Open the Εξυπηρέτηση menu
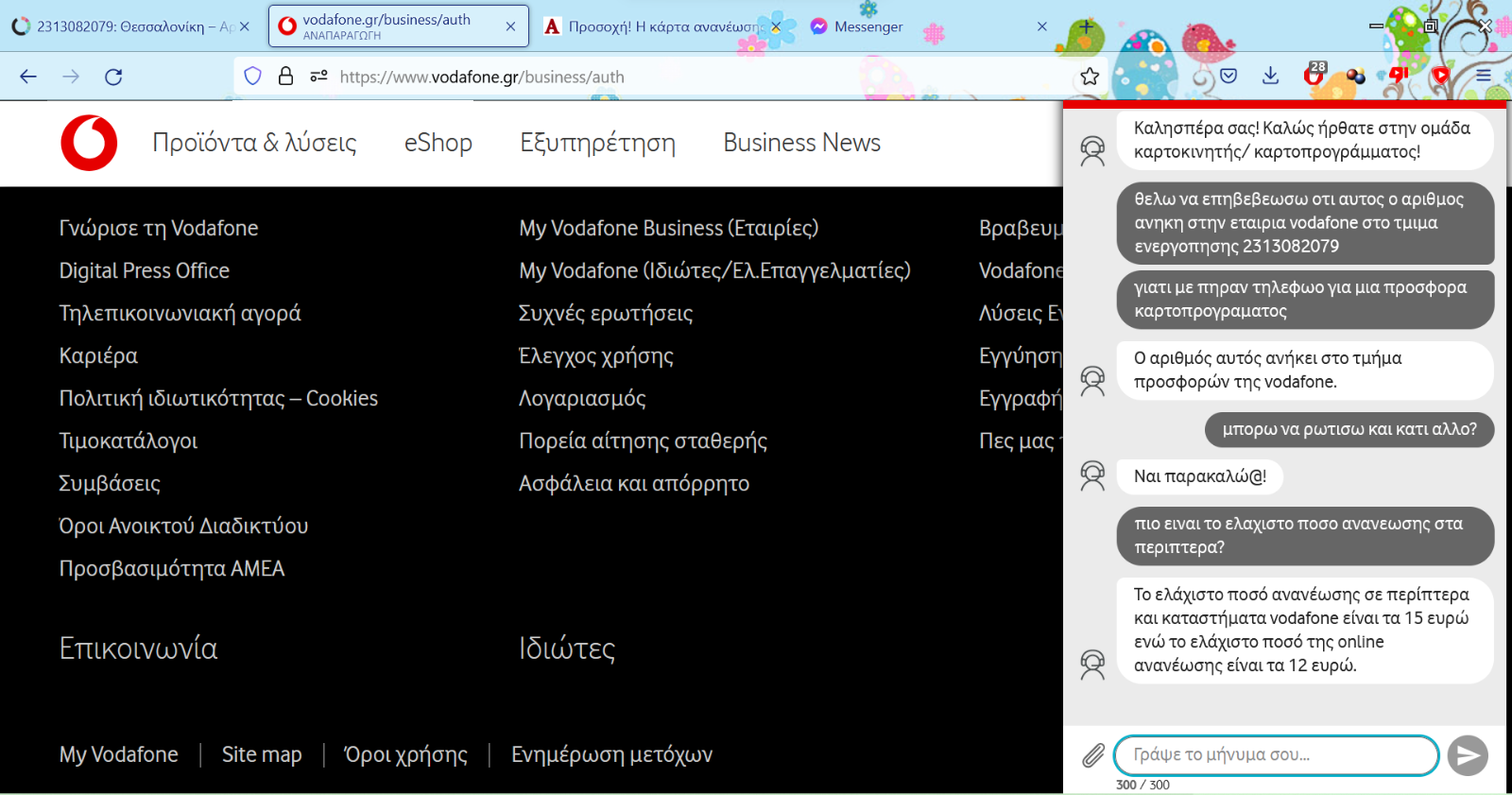This screenshot has width=1512, height=795. point(597,143)
